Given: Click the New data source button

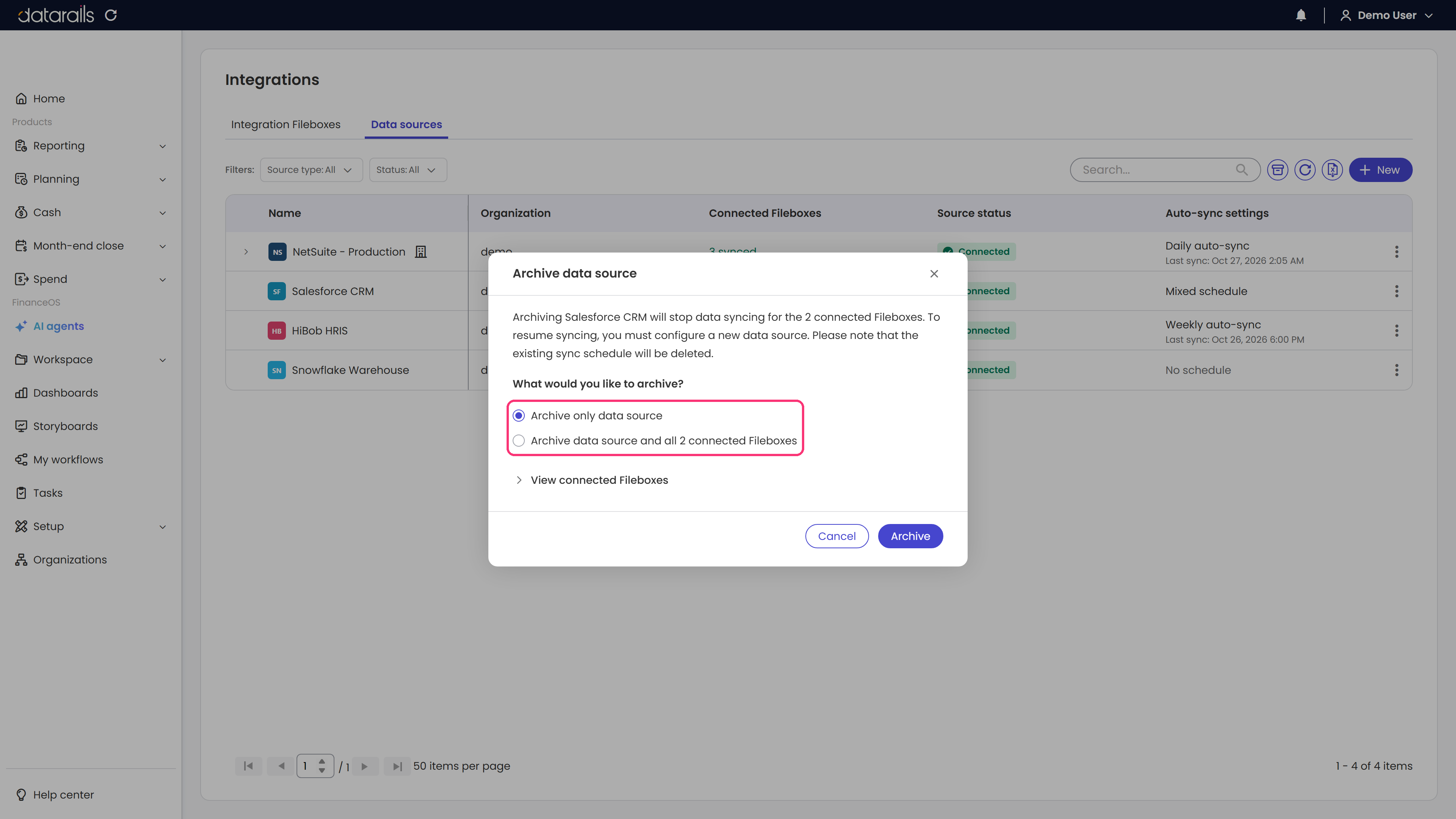Looking at the screenshot, I should pyautogui.click(x=1380, y=169).
